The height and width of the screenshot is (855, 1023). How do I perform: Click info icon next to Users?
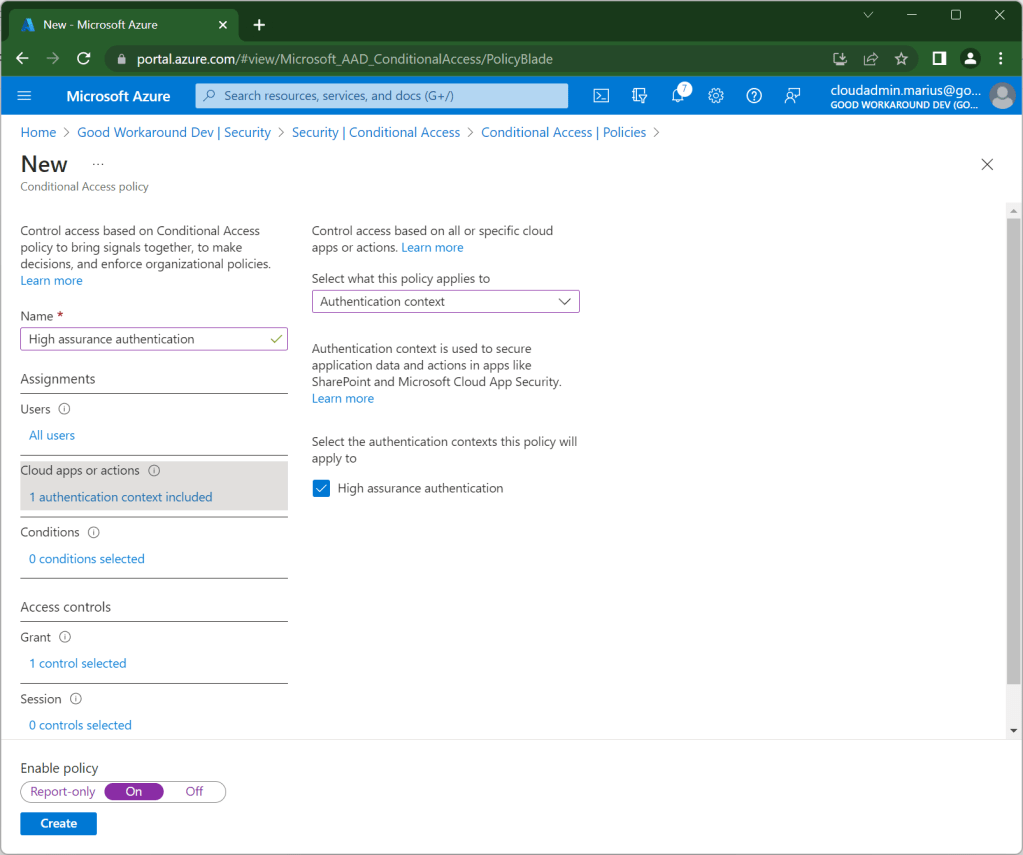(x=65, y=409)
